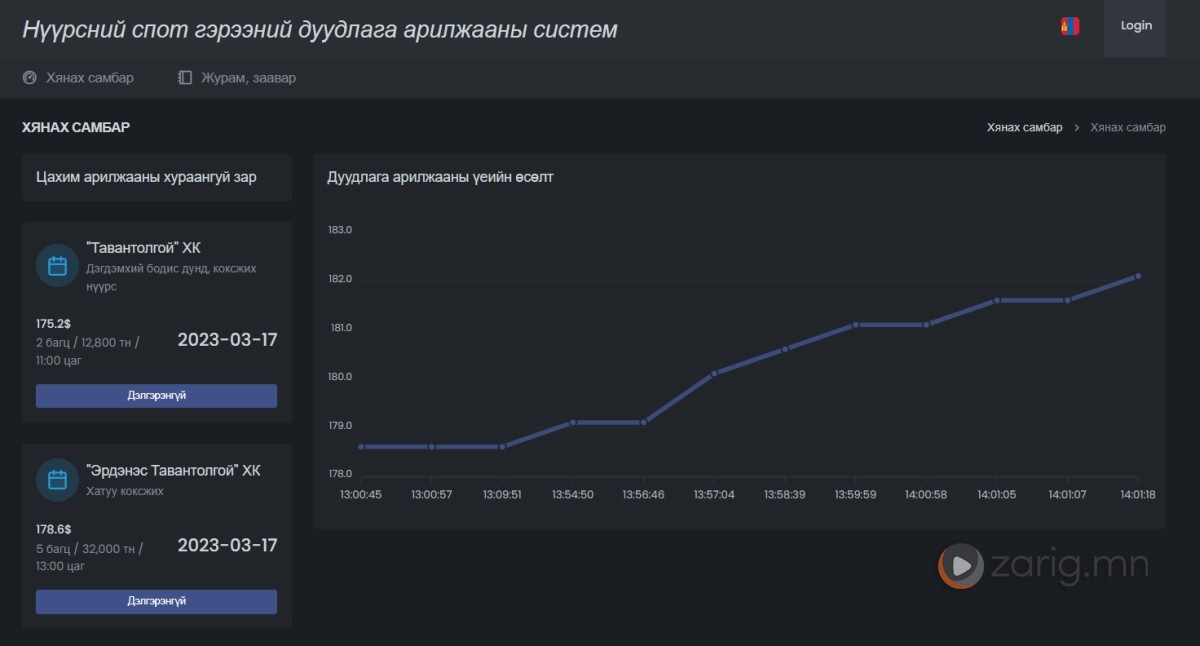Click the "Тавантолгой" ХК card title
This screenshot has height=646, width=1200.
coord(143,248)
